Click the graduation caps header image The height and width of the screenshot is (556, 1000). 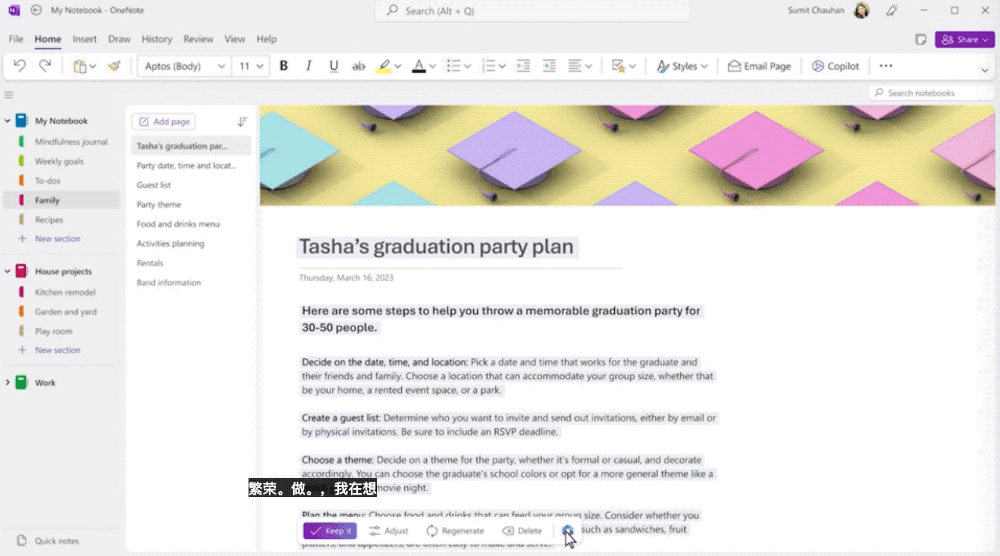click(x=627, y=156)
